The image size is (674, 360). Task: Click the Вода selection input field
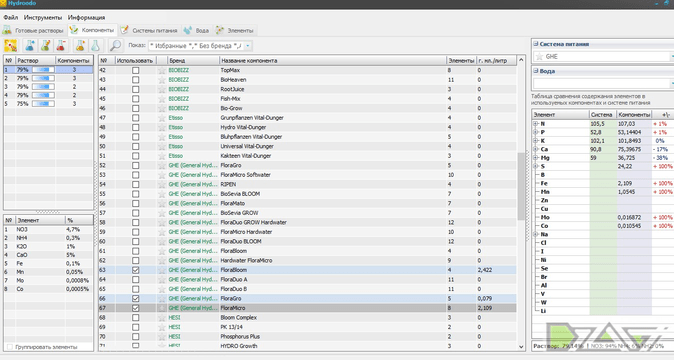click(x=602, y=84)
